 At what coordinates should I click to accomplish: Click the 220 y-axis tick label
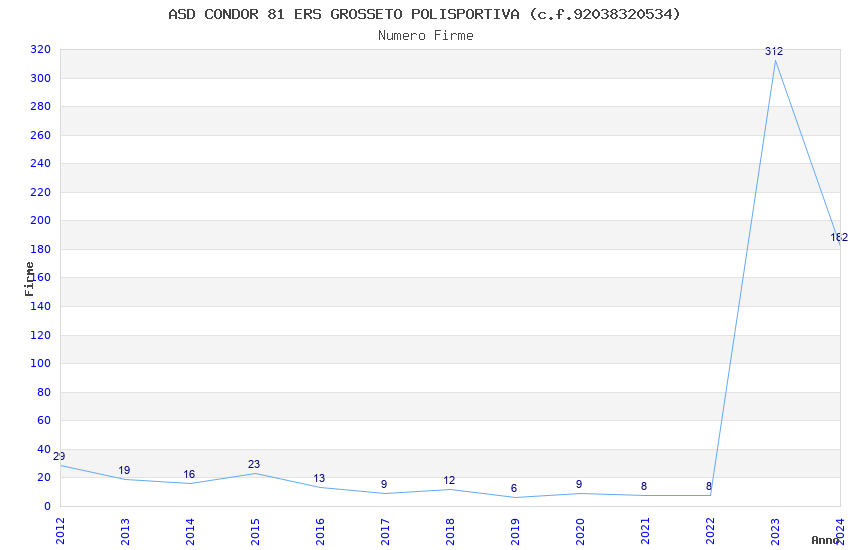[x=41, y=192]
